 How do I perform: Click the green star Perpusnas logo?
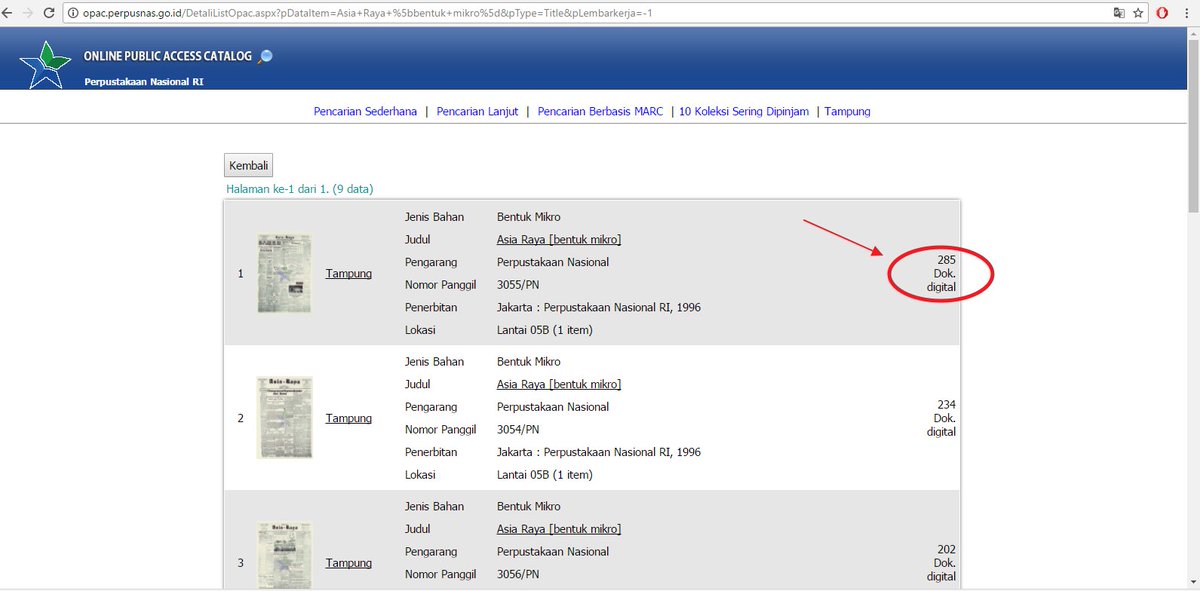(46, 64)
